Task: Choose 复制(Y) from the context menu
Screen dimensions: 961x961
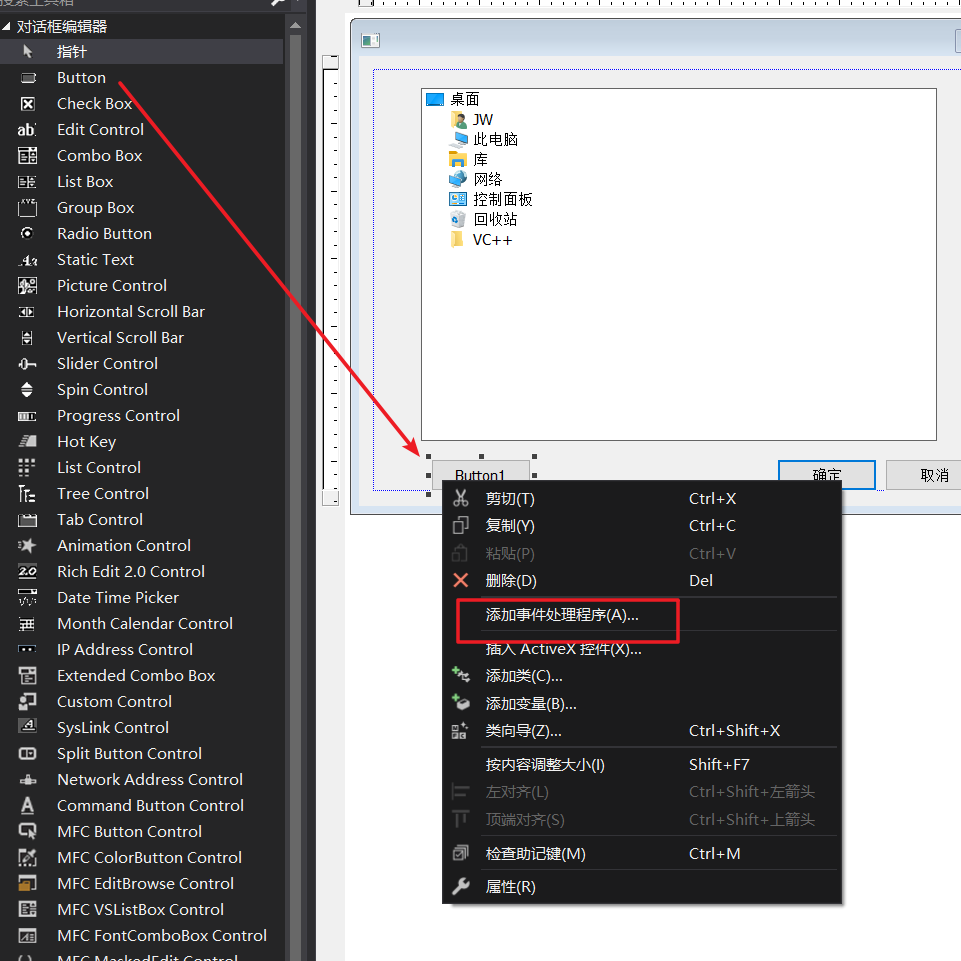Action: pos(642,526)
